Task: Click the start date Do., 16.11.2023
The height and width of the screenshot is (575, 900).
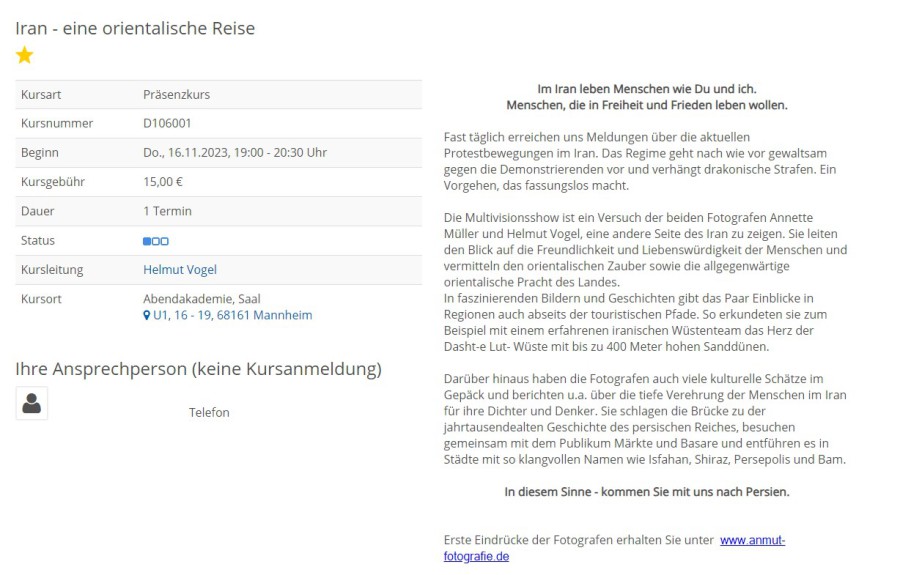Action: point(235,153)
